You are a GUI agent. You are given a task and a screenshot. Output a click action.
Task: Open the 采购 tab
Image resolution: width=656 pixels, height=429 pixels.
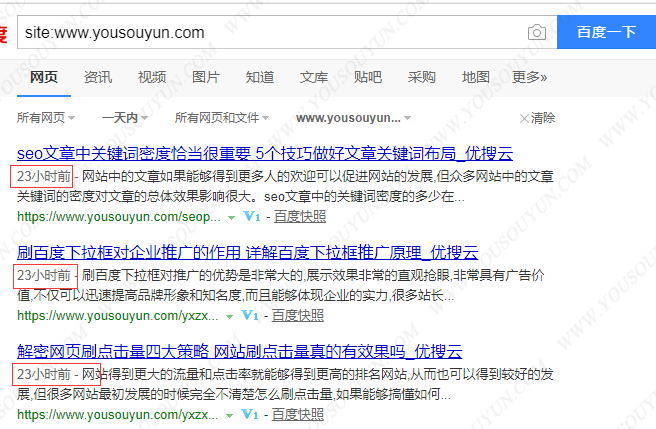click(x=422, y=77)
